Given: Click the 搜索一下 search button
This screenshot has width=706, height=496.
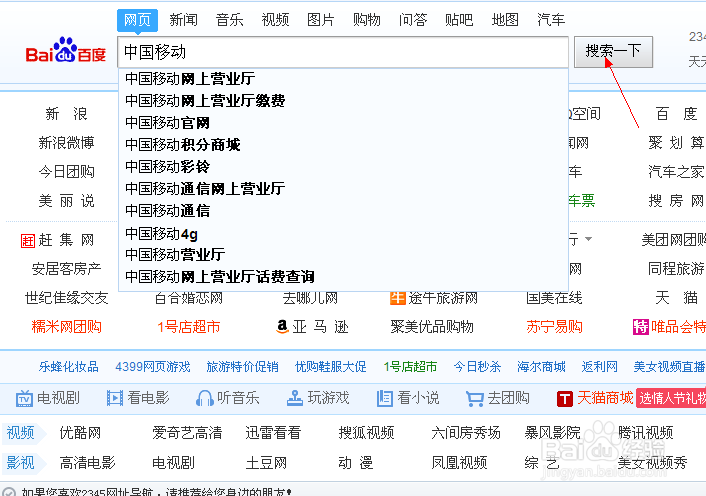Looking at the screenshot, I should pos(613,52).
